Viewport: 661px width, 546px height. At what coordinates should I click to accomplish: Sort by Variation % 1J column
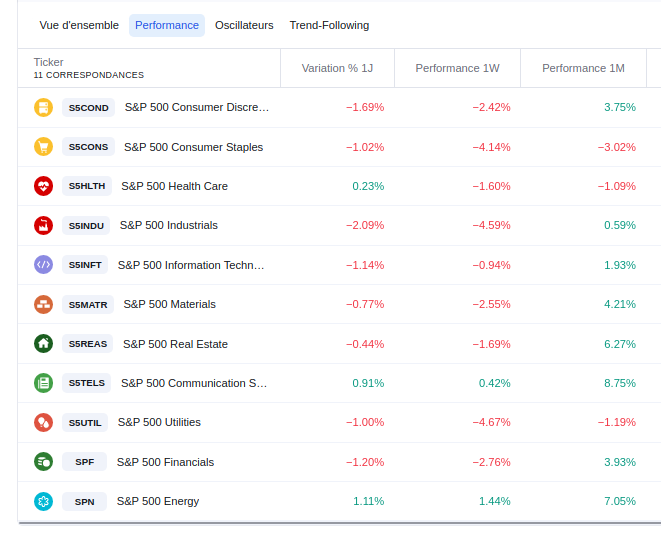[337, 68]
